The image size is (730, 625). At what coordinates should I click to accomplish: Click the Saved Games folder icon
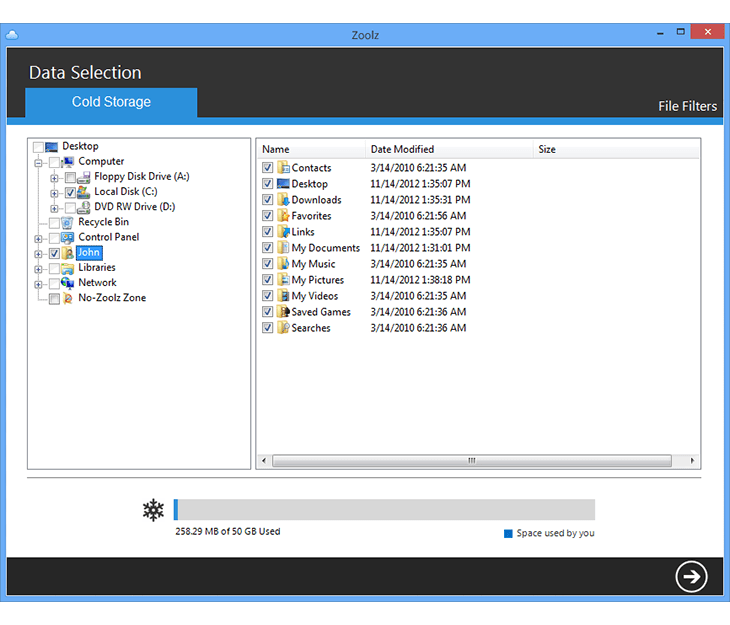284,312
